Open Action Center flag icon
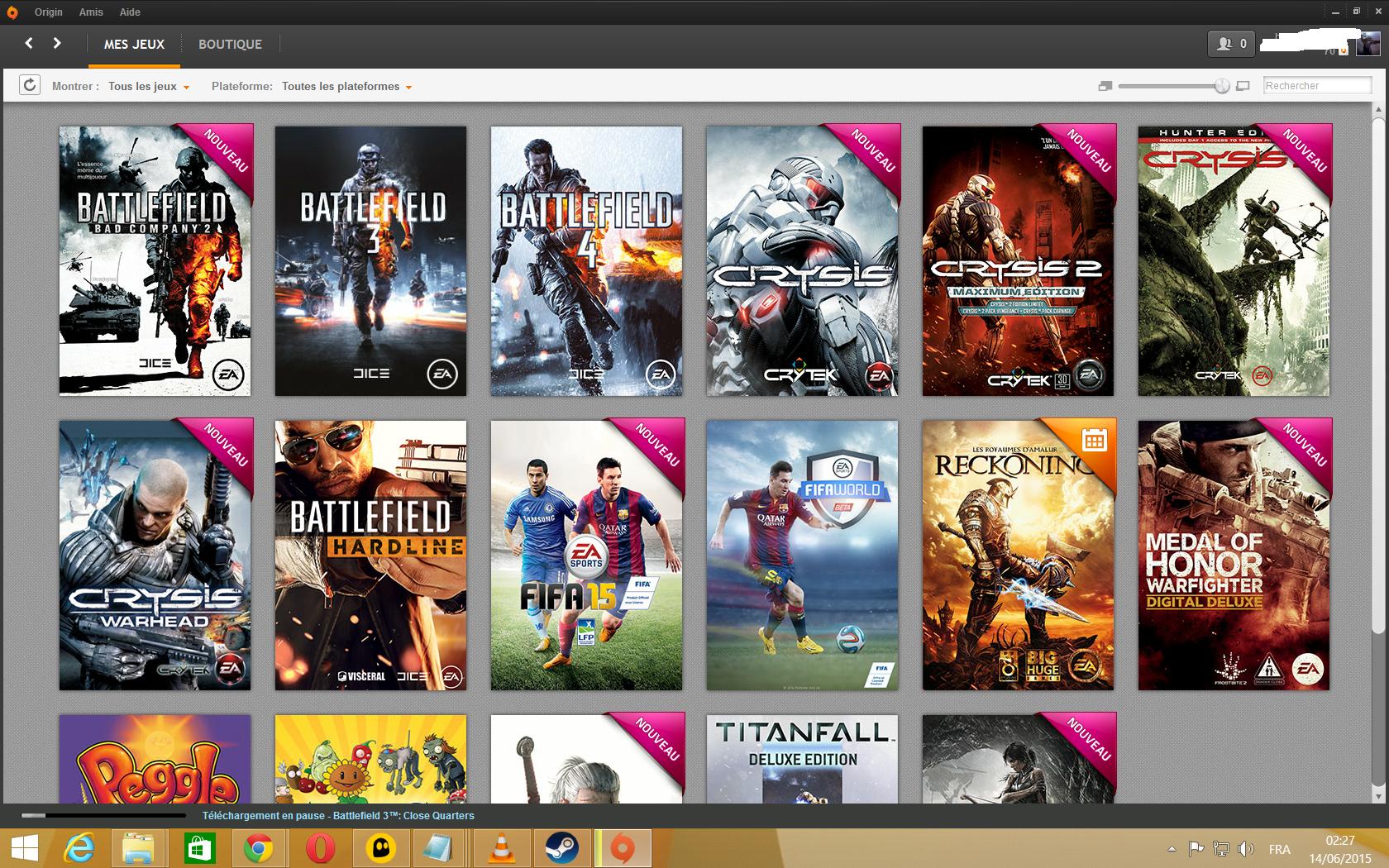The image size is (1389, 868). point(1196,849)
